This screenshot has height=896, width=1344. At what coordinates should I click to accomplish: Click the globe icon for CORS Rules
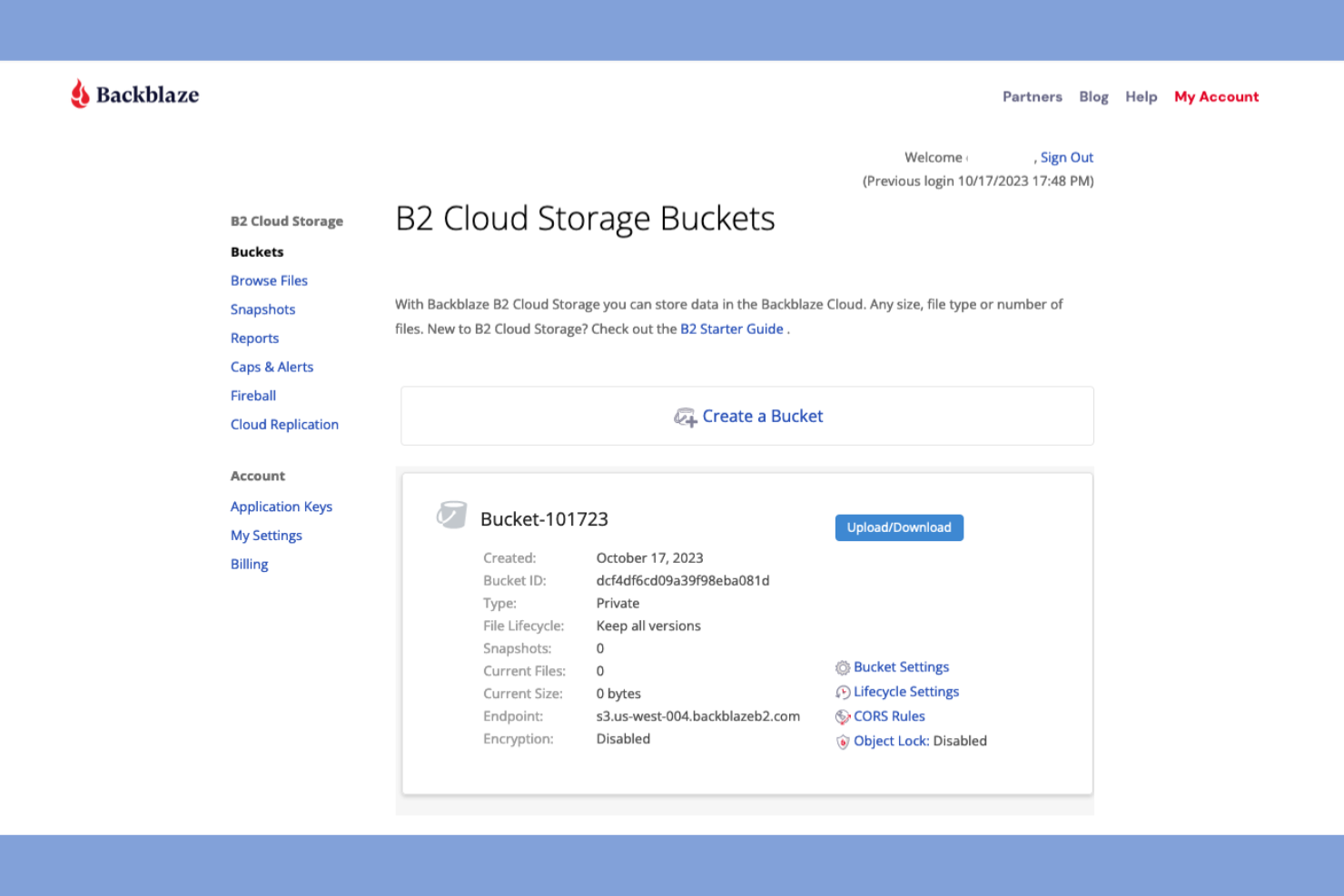pyautogui.click(x=842, y=716)
